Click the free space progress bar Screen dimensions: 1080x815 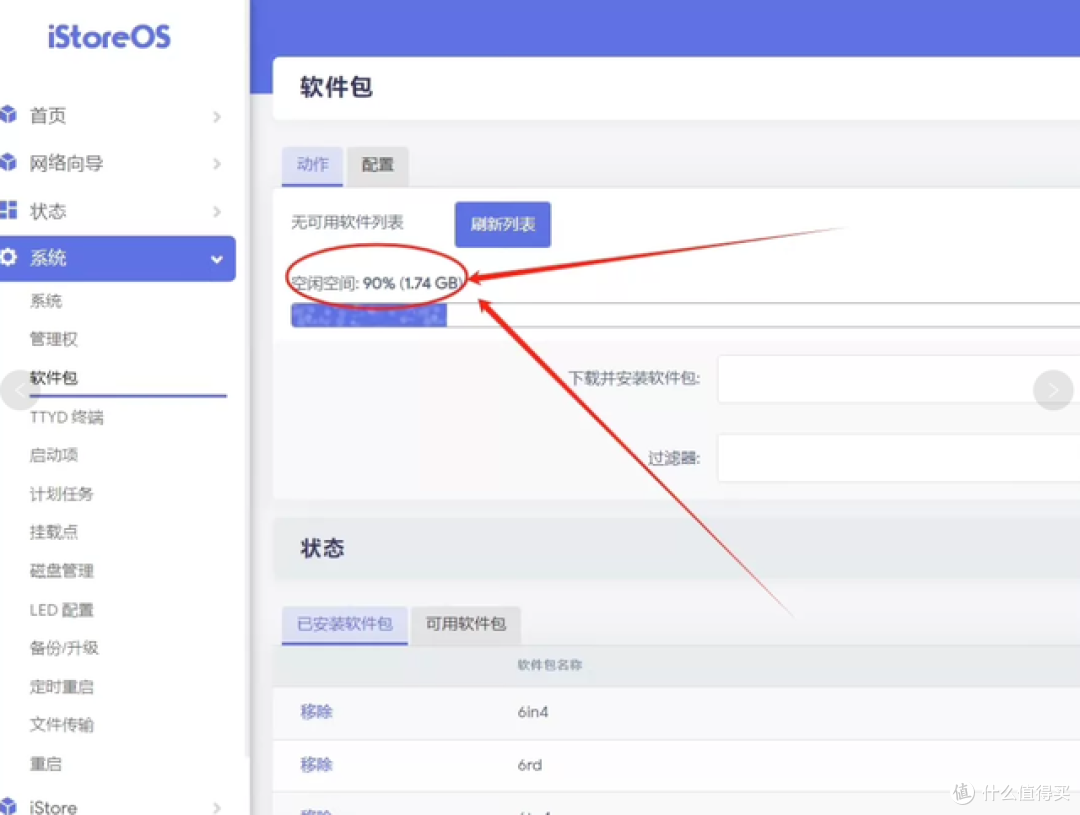tap(685, 315)
